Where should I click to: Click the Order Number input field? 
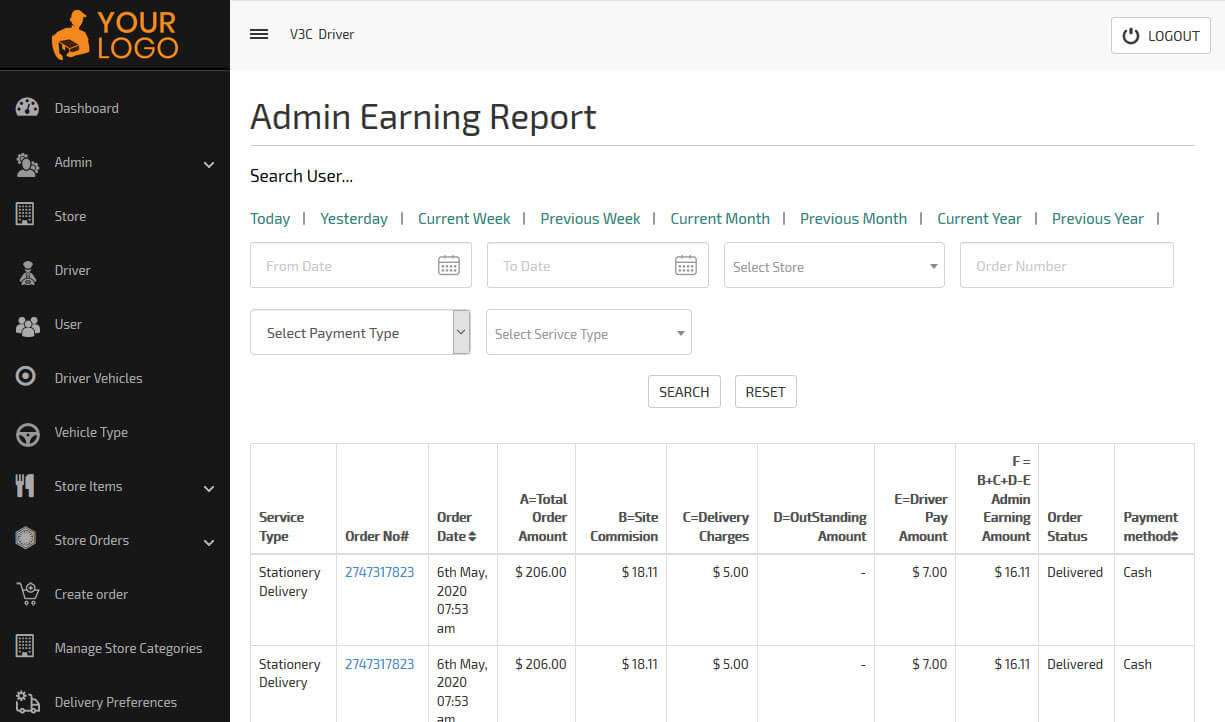point(1066,266)
